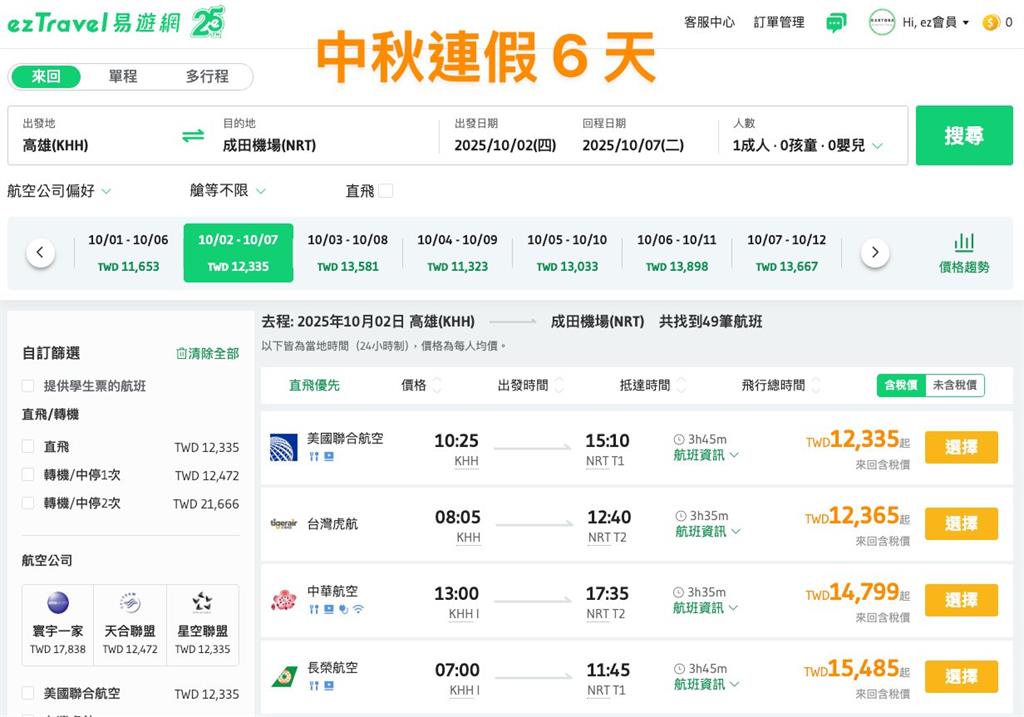Click United Airlines logo in results
The image size is (1024, 717).
click(283, 447)
